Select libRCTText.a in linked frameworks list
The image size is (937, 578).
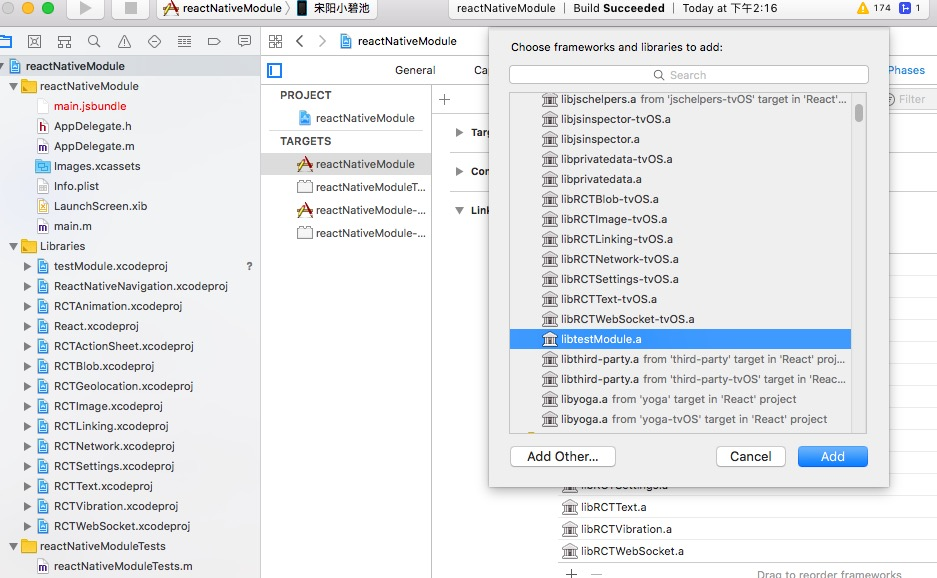pos(614,507)
